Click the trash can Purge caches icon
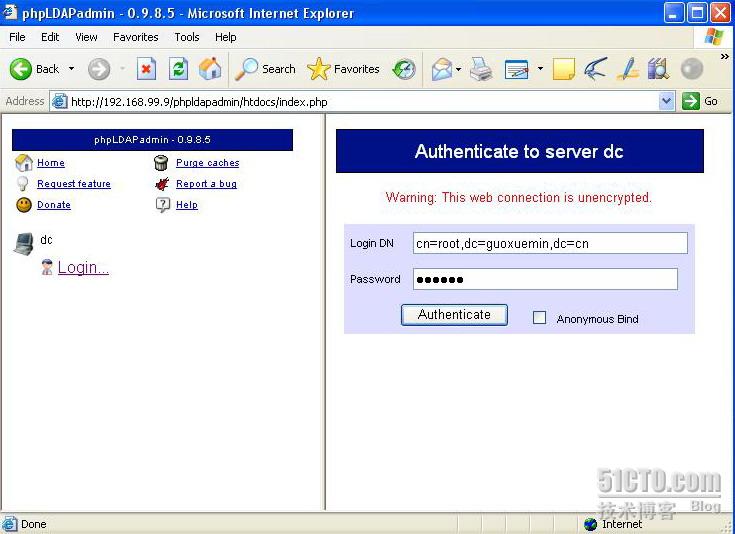The image size is (735, 534). point(161,163)
